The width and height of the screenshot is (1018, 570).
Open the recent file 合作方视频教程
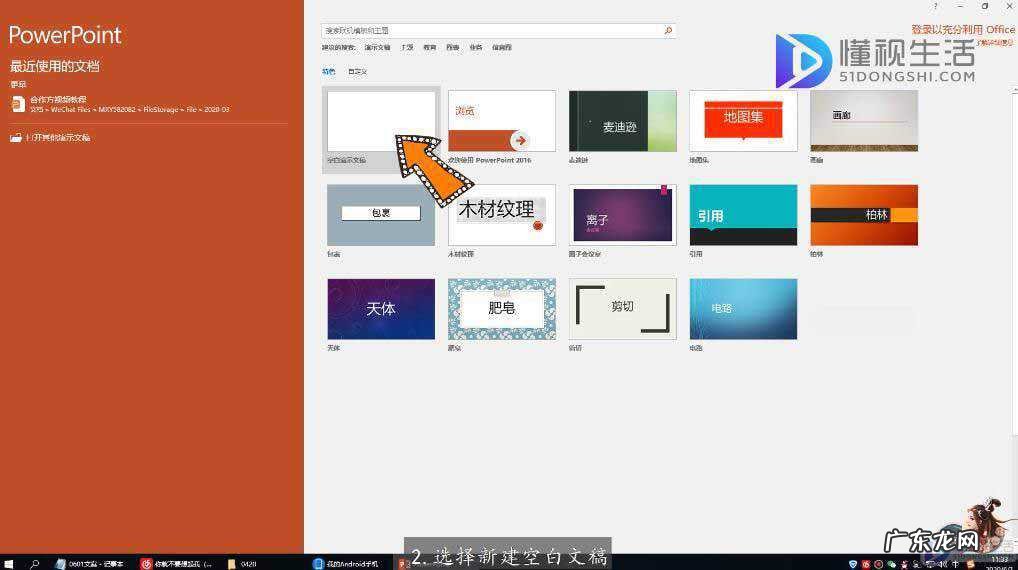58,99
